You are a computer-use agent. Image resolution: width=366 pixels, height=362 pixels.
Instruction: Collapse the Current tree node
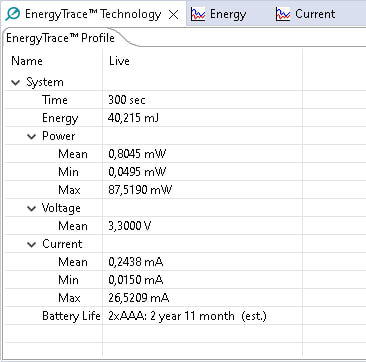[31, 244]
